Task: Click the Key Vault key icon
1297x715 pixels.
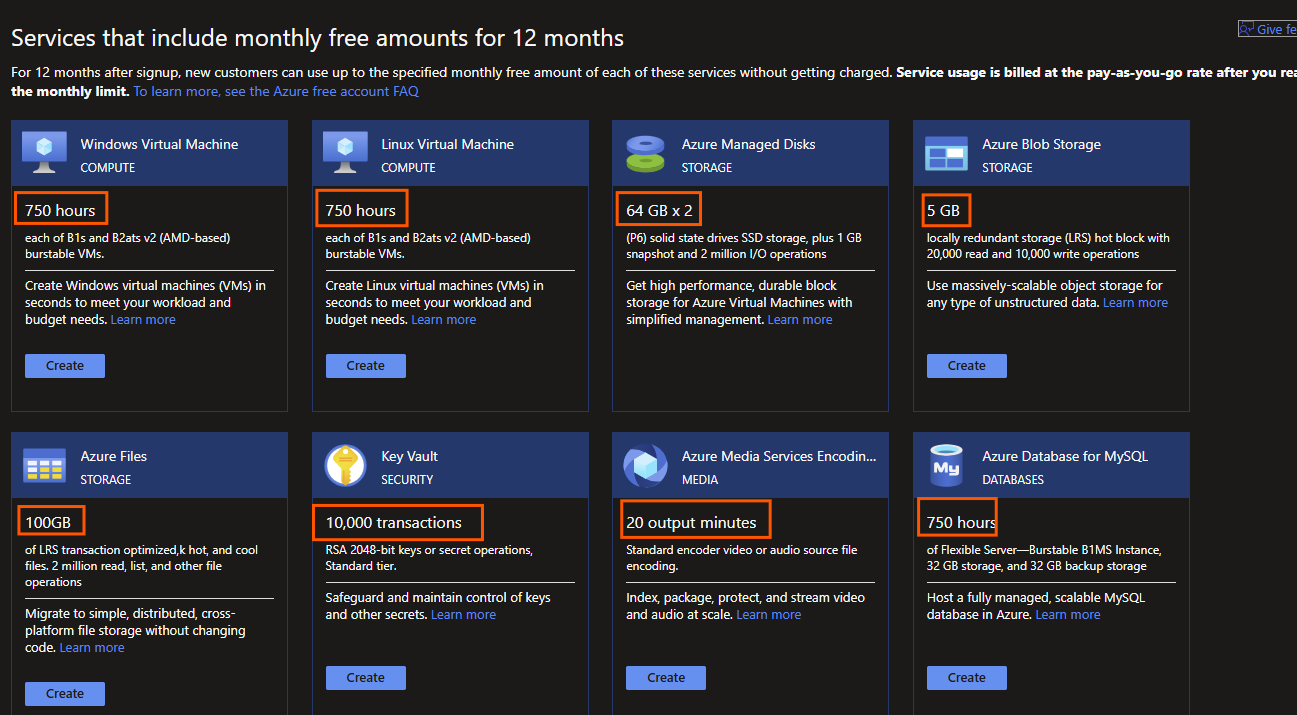Action: coord(345,465)
